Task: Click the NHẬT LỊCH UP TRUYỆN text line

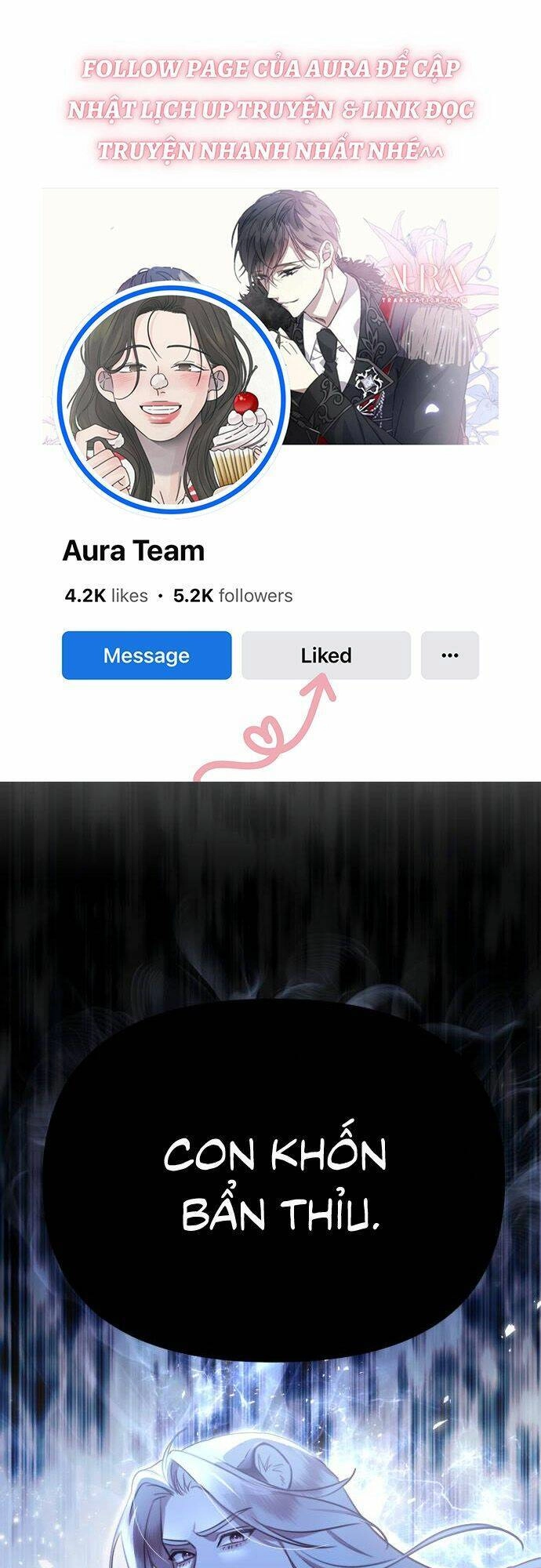Action: pyautogui.click(x=271, y=110)
